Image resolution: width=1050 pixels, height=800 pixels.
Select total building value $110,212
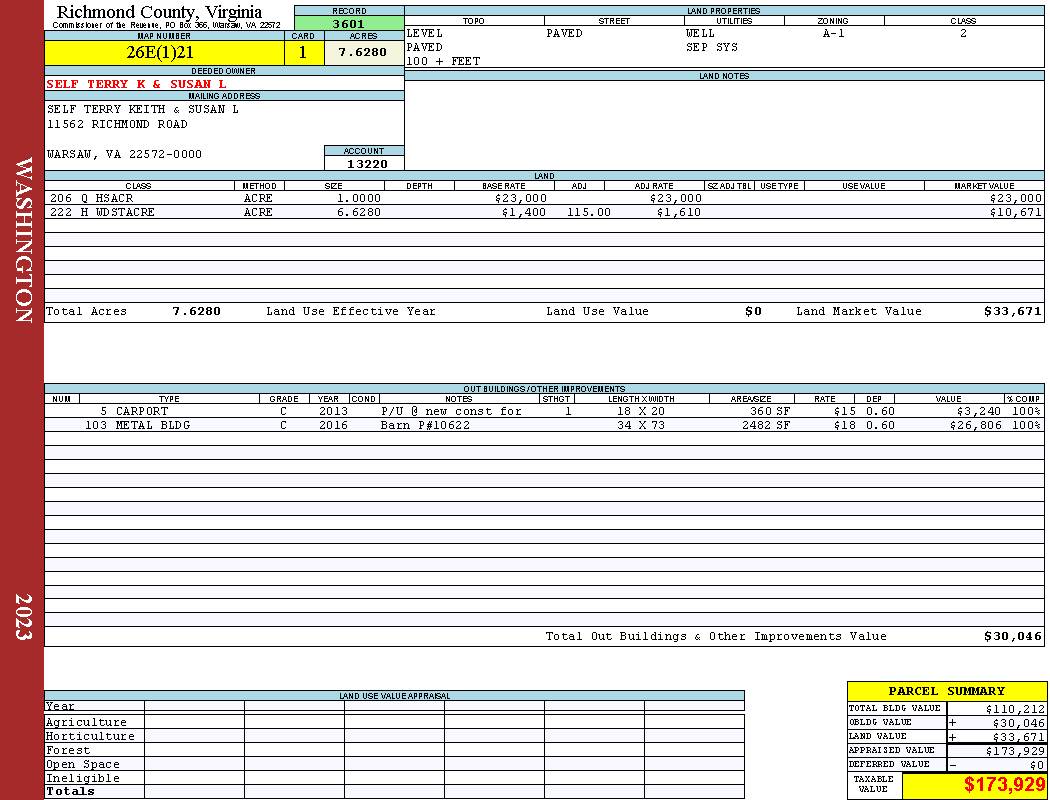tap(1015, 709)
